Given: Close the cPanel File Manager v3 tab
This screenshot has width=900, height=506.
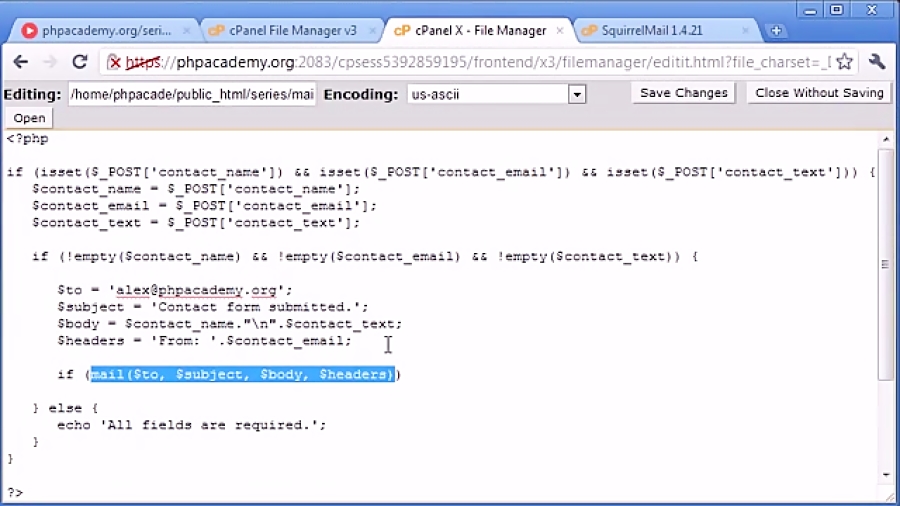Looking at the screenshot, I should (372, 30).
